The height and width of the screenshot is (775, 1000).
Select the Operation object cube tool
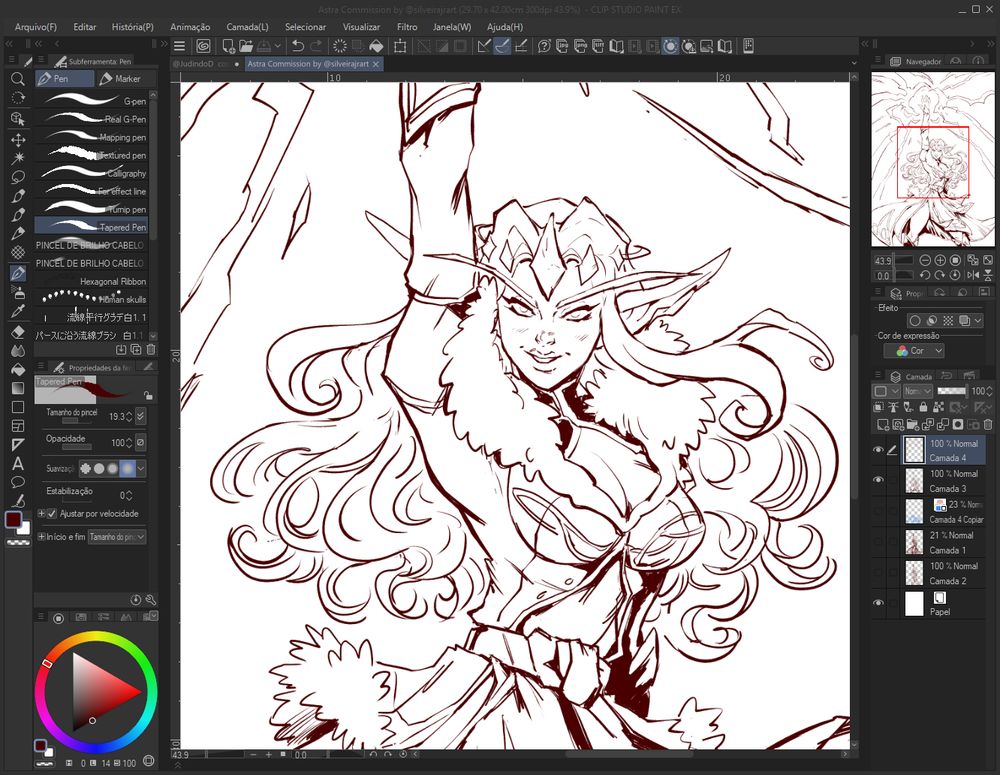tap(18, 119)
